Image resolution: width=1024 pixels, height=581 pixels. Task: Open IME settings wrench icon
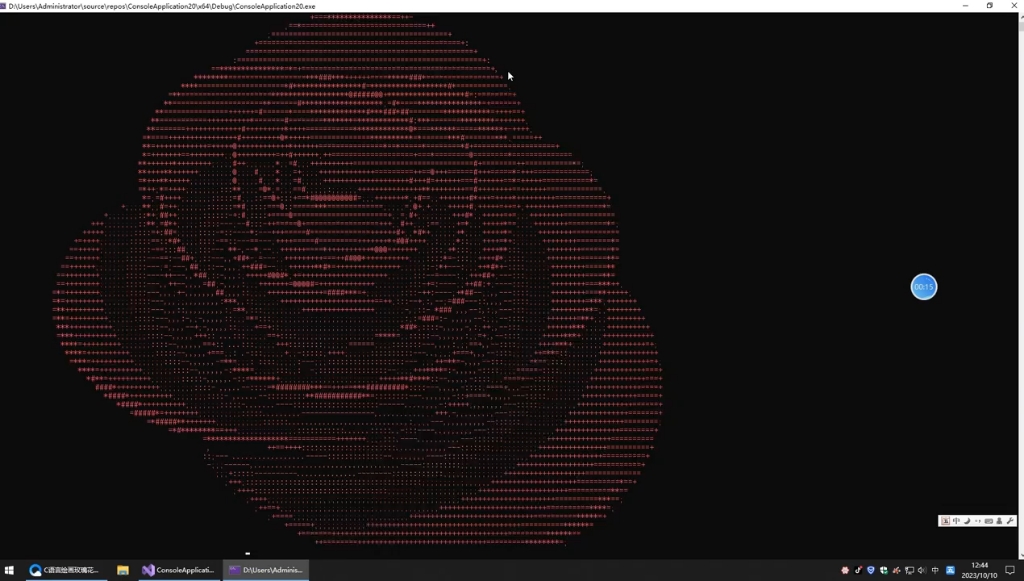click(x=1010, y=521)
